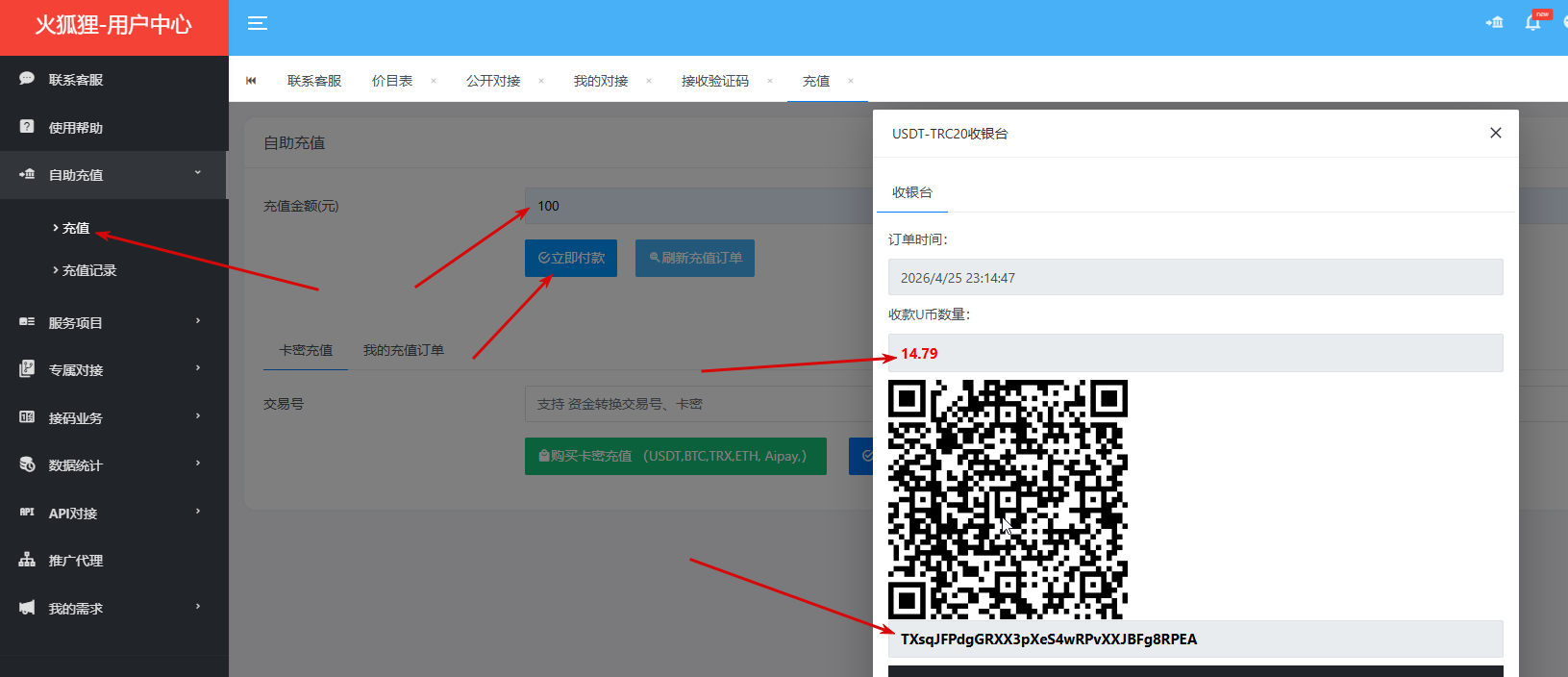Image resolution: width=1568 pixels, height=677 pixels.
Task: Click the bank icon beside 自助充值
Action: 27,174
